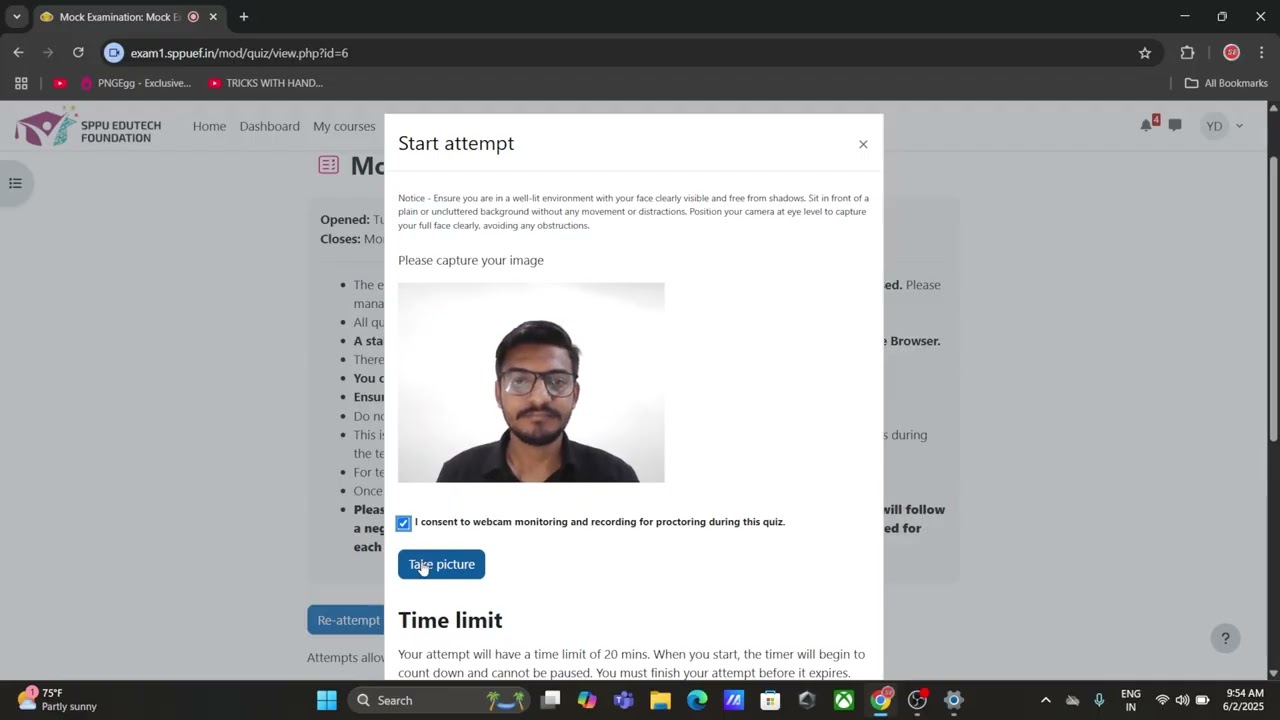Open the Settings gear on the taskbar
Viewport: 1280px width, 720px height.
954,700
